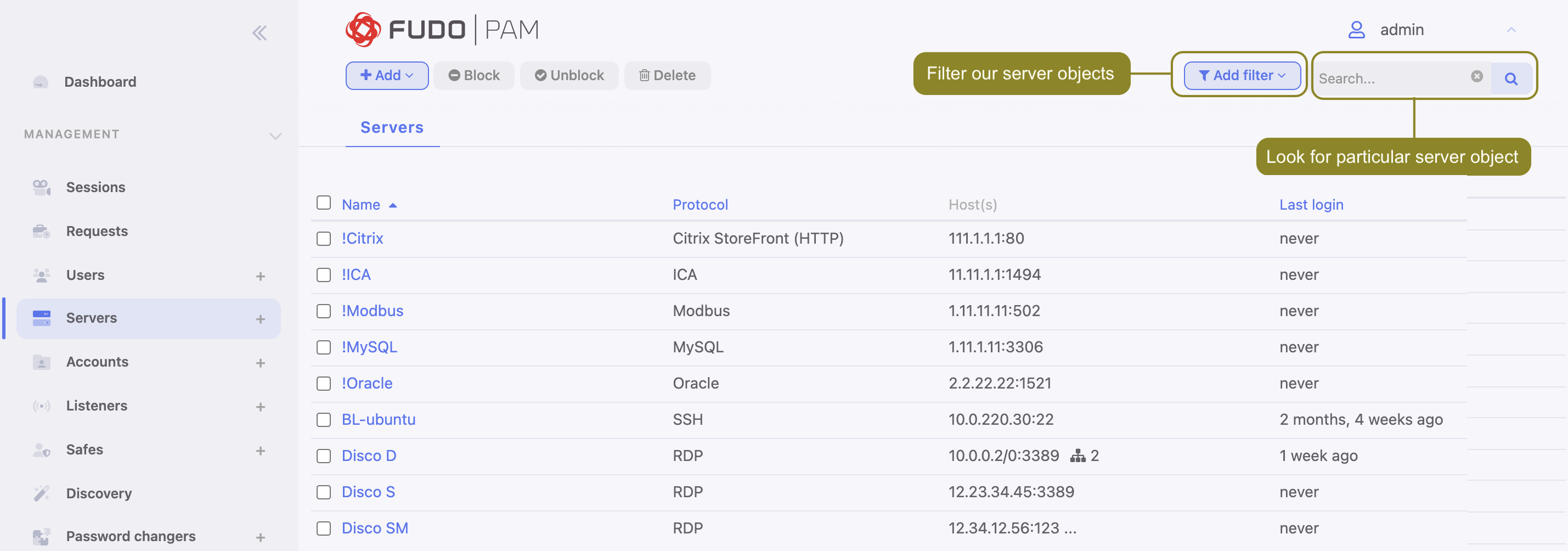Viewport: 1568px width, 551px height.
Task: Open the Add dropdown menu
Action: 387,75
